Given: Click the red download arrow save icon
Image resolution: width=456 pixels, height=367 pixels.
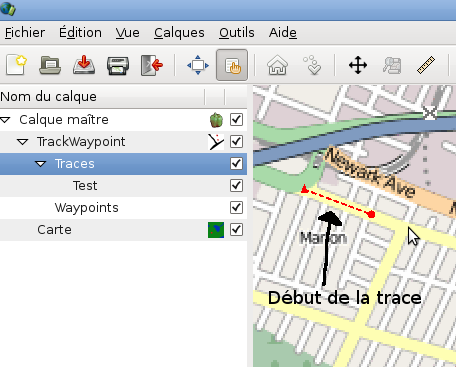Looking at the screenshot, I should 84,65.
